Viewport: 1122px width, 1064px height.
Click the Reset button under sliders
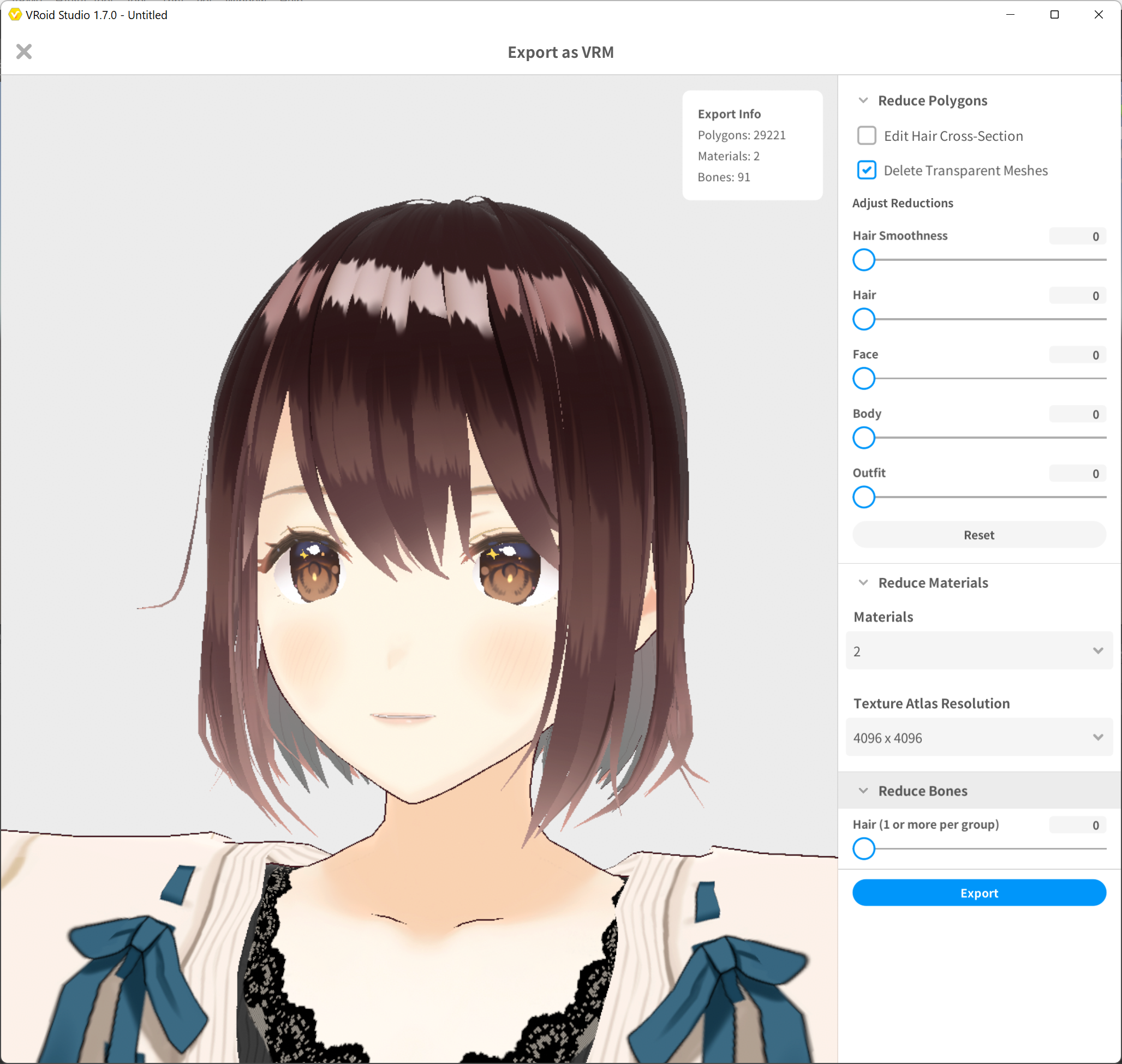(x=978, y=534)
